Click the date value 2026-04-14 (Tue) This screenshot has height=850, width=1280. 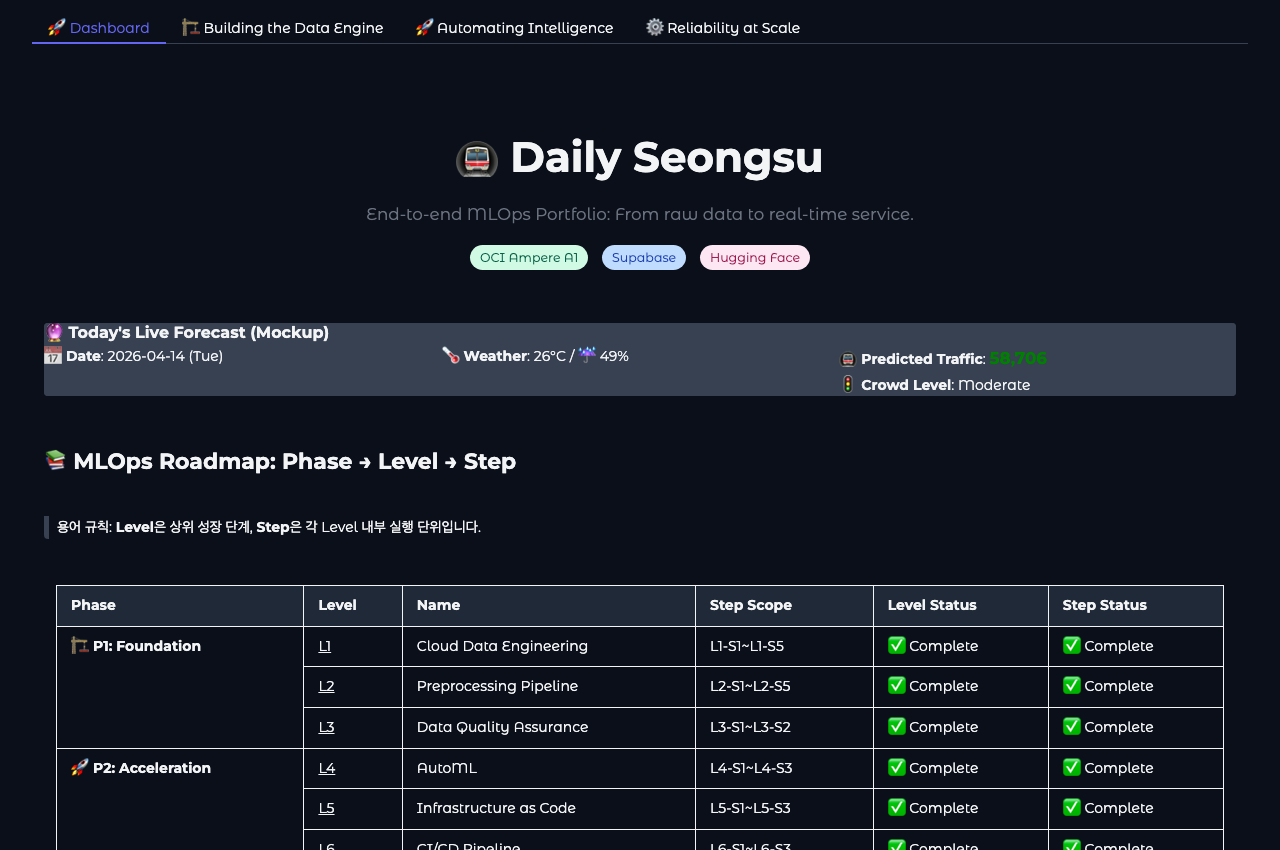(165, 356)
